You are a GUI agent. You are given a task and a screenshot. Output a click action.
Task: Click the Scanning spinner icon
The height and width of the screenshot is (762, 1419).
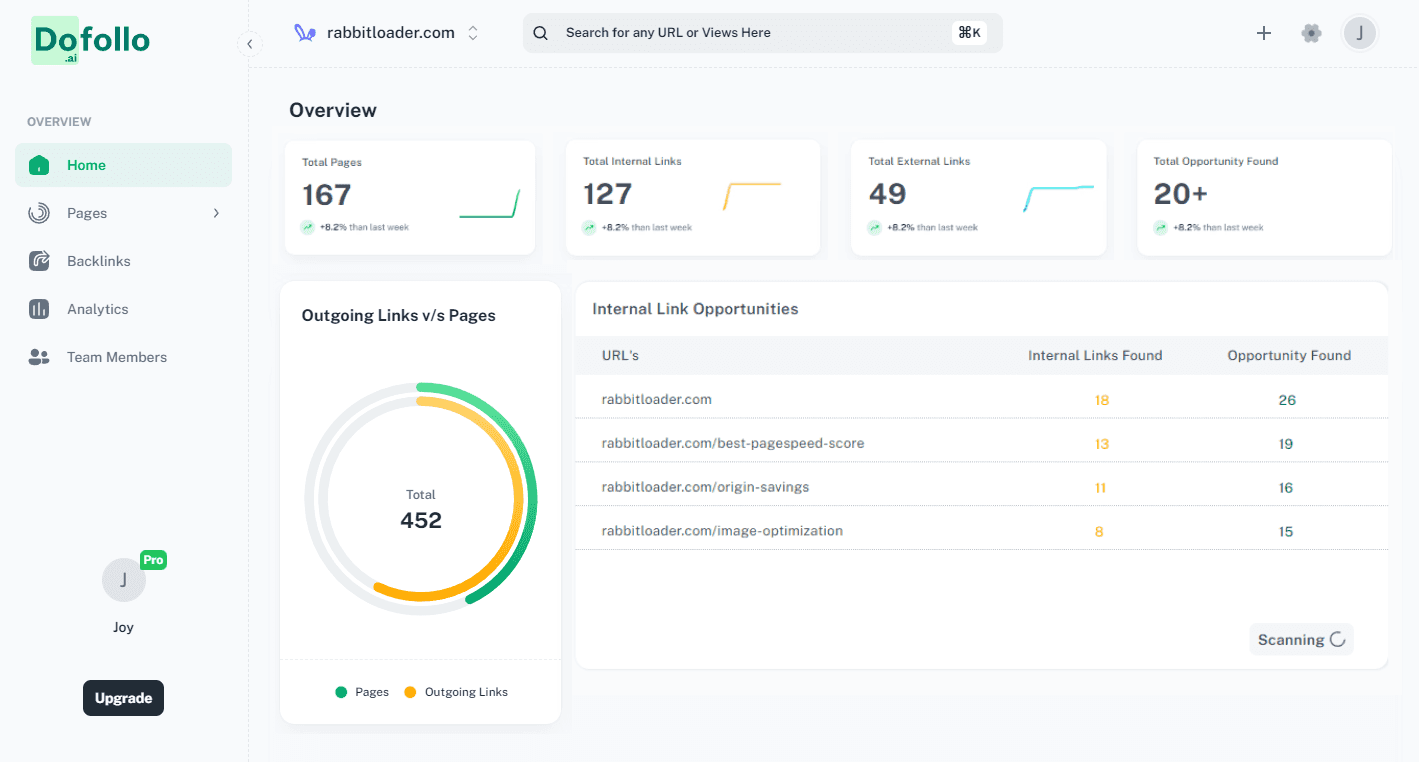(x=1337, y=640)
